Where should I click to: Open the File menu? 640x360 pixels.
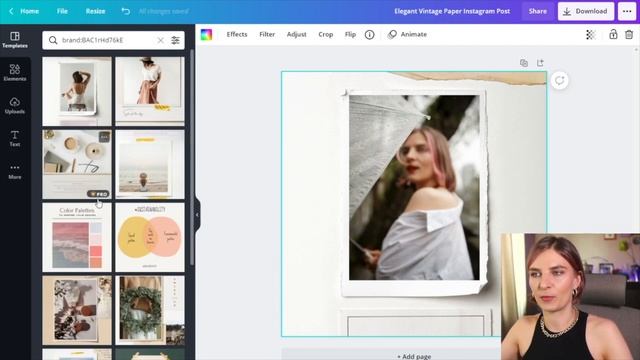62,11
